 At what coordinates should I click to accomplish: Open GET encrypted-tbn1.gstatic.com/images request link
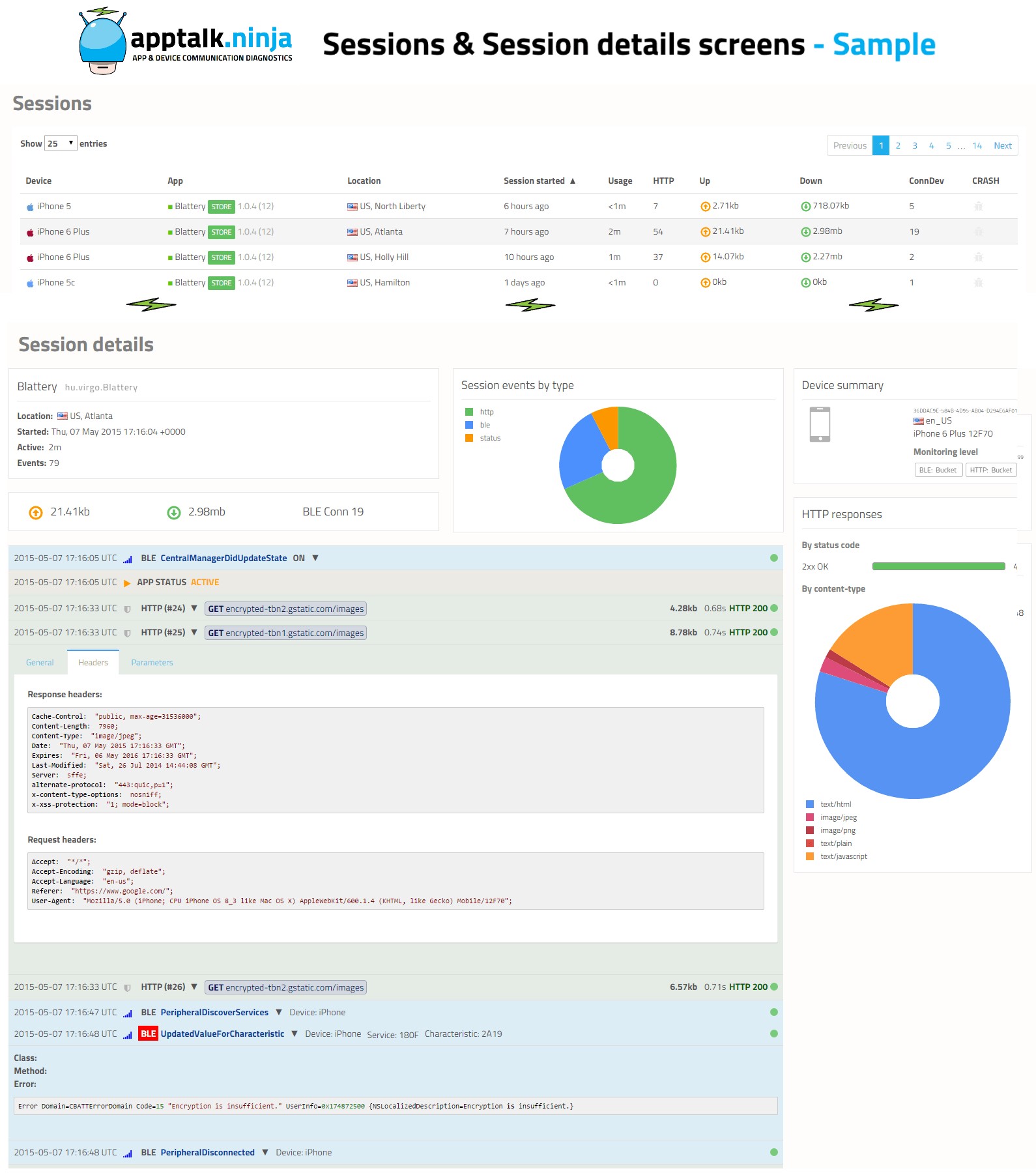(x=286, y=633)
